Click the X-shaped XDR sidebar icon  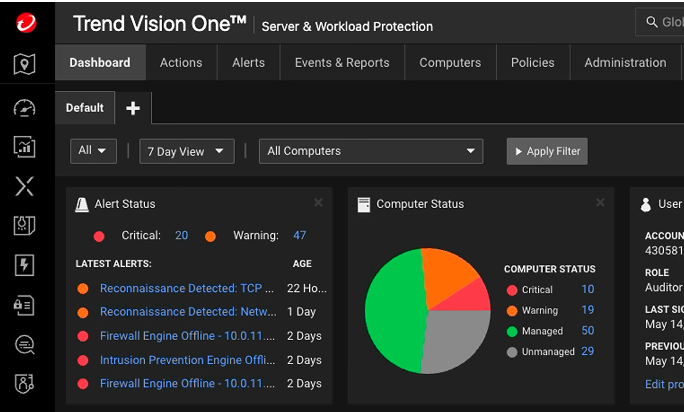point(25,186)
